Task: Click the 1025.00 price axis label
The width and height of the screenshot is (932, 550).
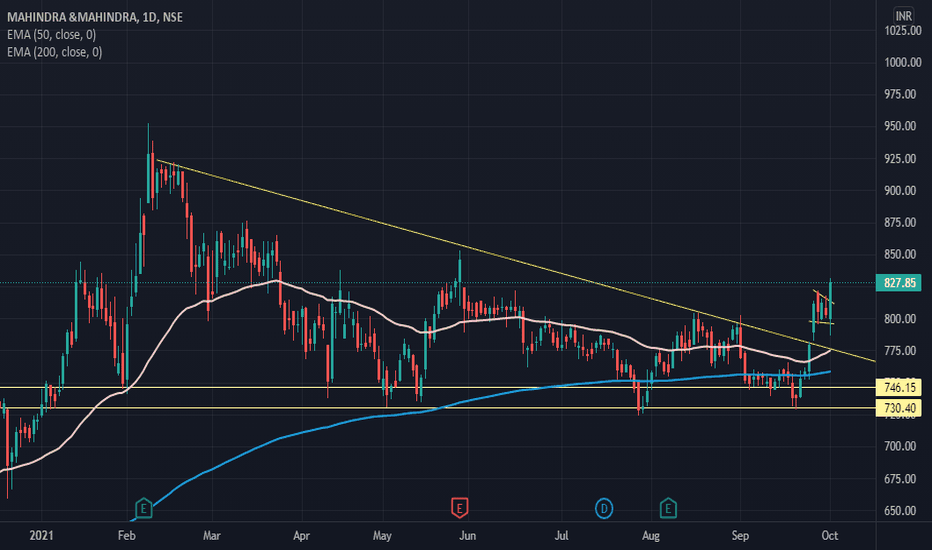Action: click(902, 30)
